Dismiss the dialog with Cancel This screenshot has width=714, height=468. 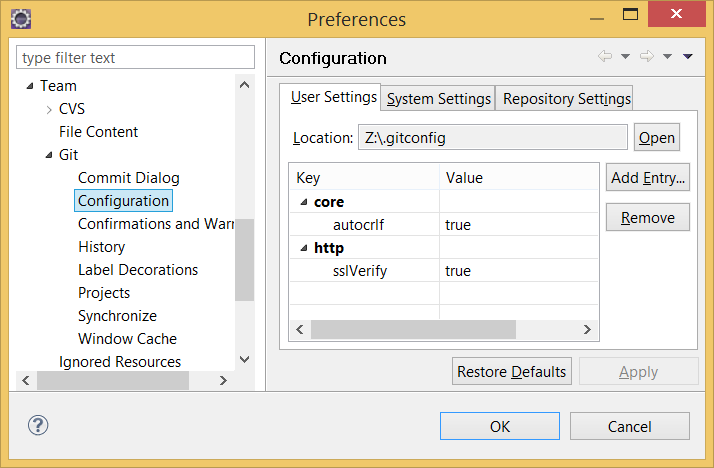pyautogui.click(x=629, y=426)
